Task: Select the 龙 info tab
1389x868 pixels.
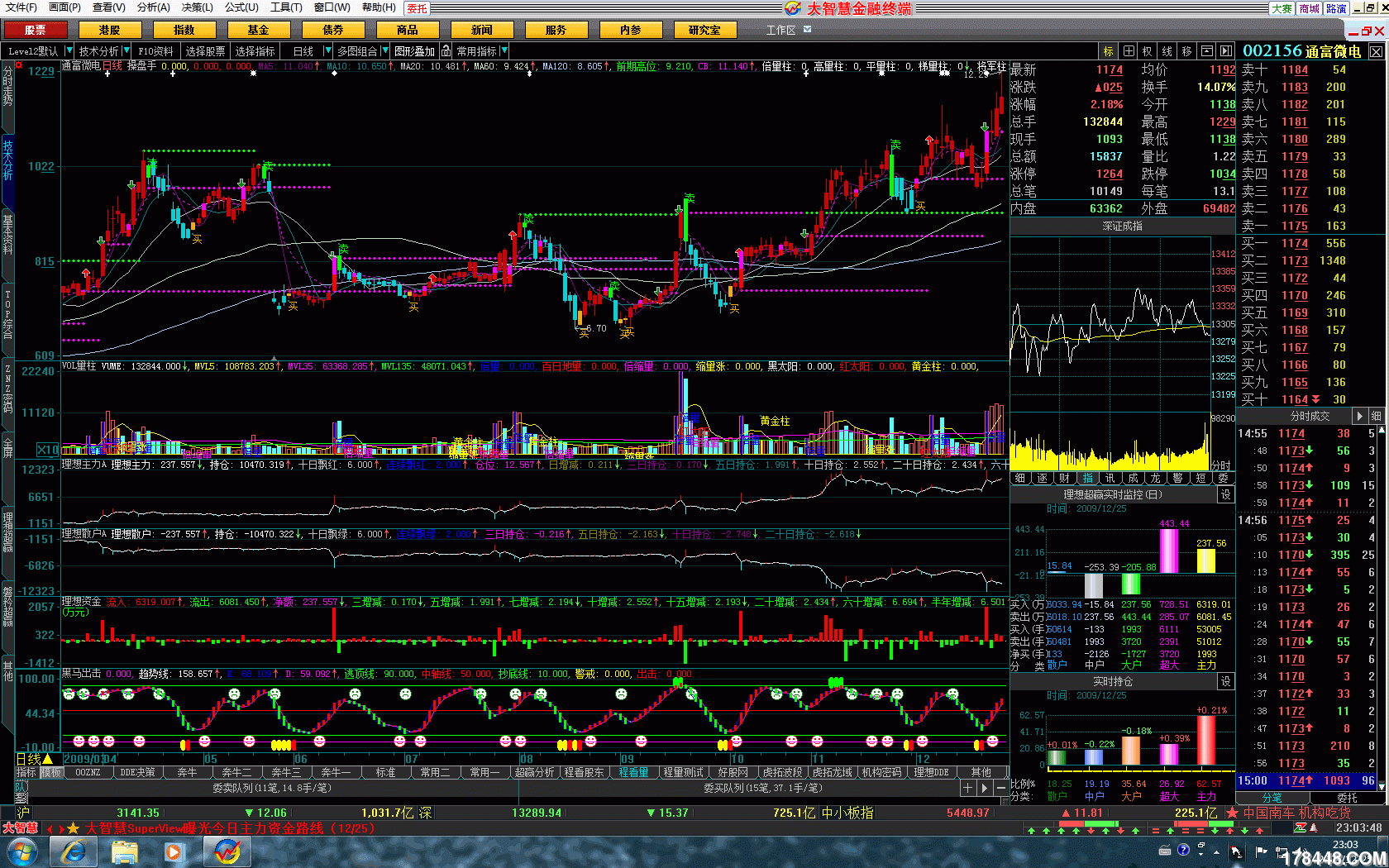Action: [x=1156, y=478]
